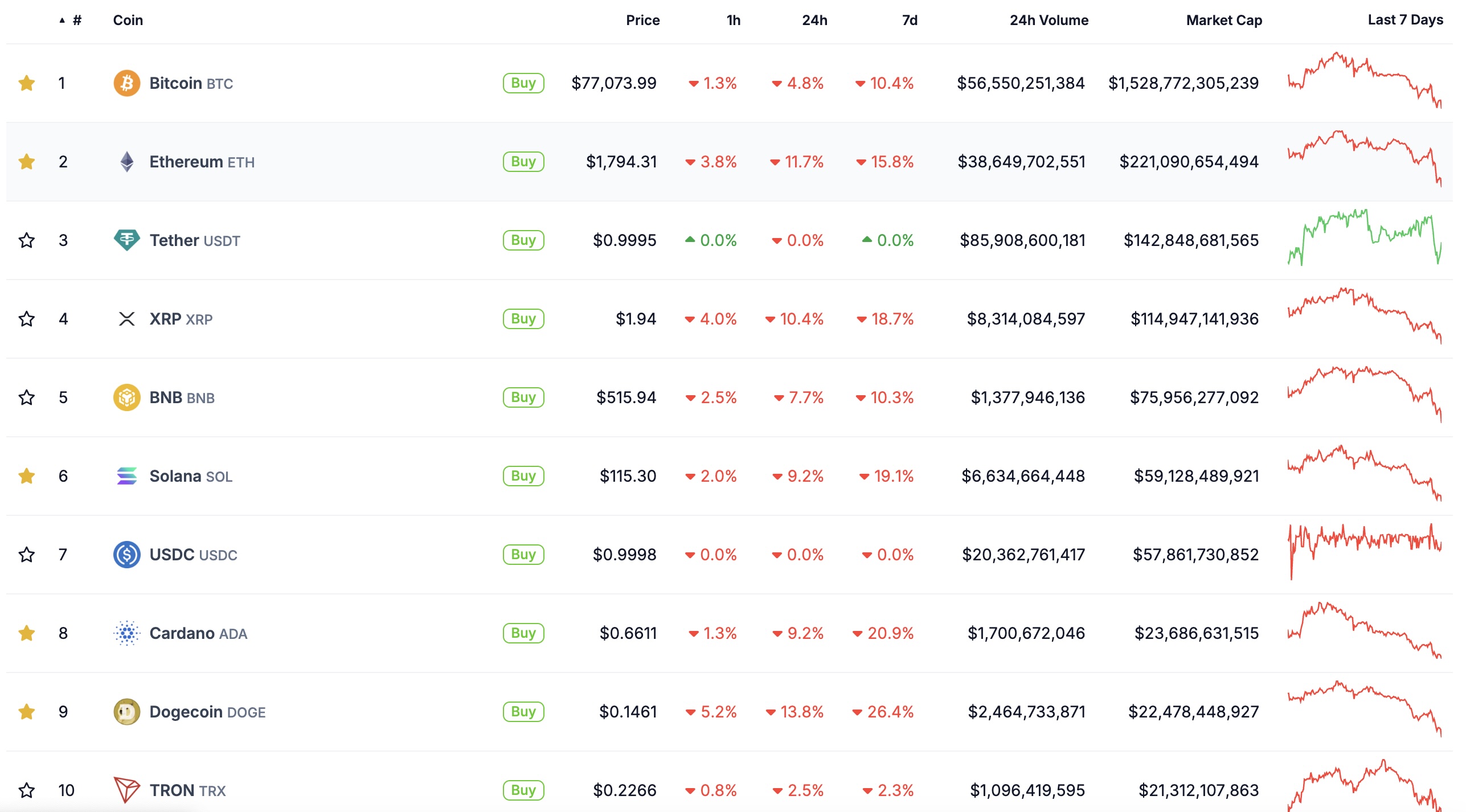Unfavorite Cardano with its star
Image resolution: width=1466 pixels, height=812 pixels.
tap(26, 633)
